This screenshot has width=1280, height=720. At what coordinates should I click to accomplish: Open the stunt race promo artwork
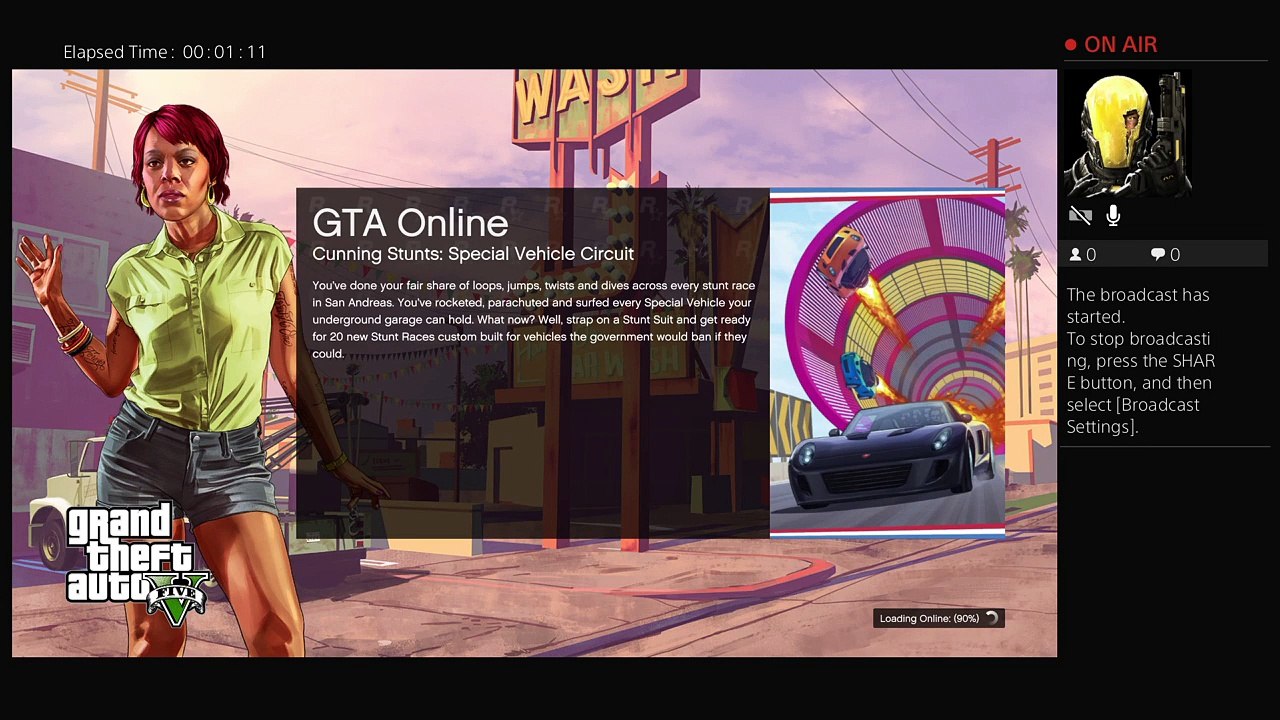point(887,363)
